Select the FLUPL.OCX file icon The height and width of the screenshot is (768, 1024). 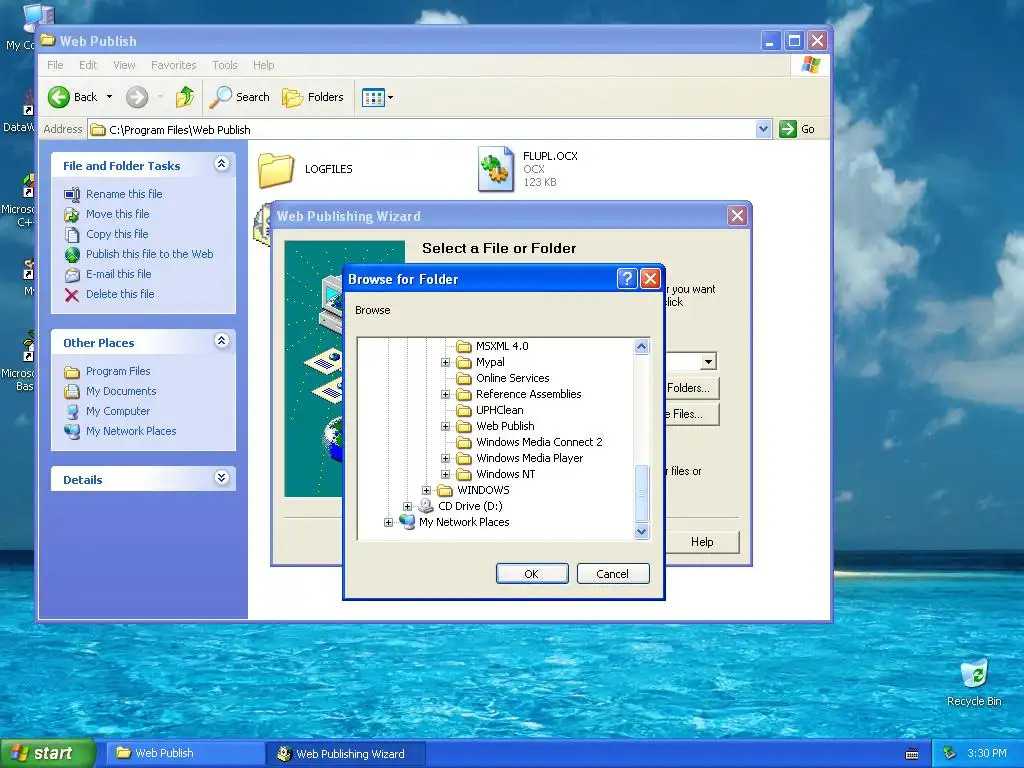(x=496, y=169)
